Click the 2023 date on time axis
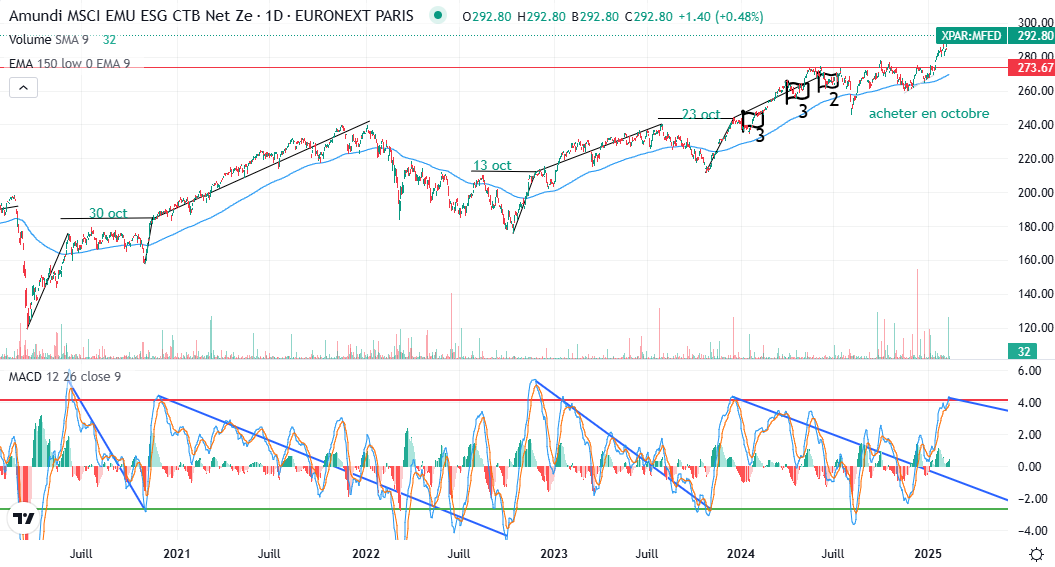Screen dimensions: 1055x567 [554, 554]
